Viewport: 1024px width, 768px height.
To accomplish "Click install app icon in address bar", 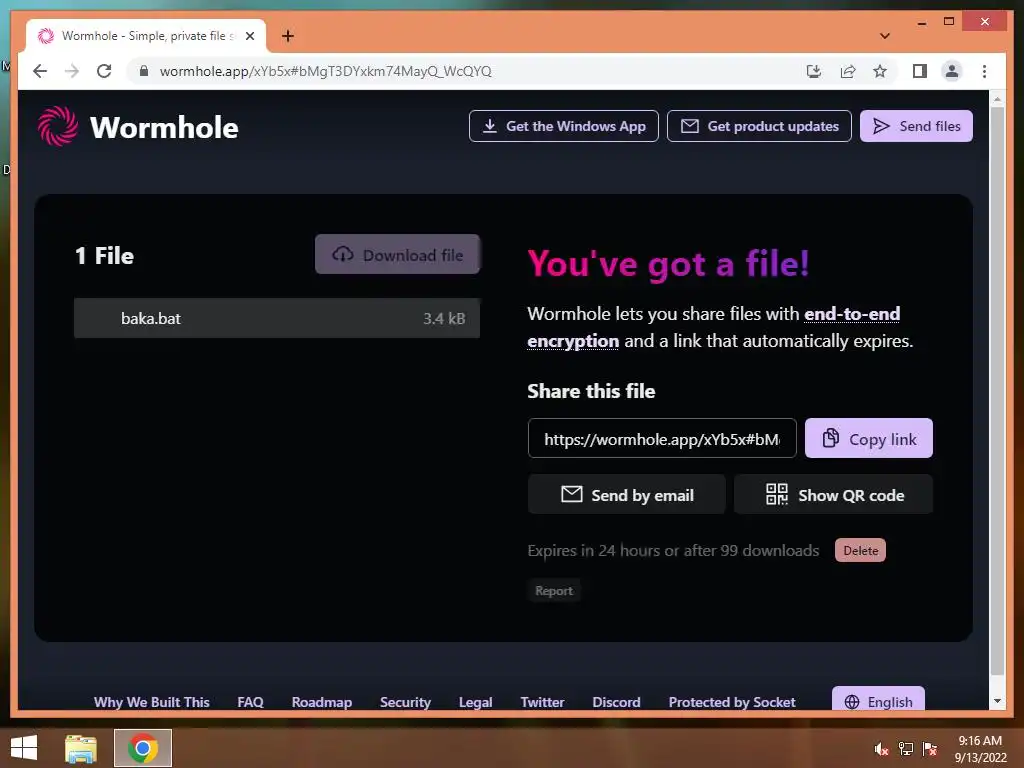I will 814,71.
